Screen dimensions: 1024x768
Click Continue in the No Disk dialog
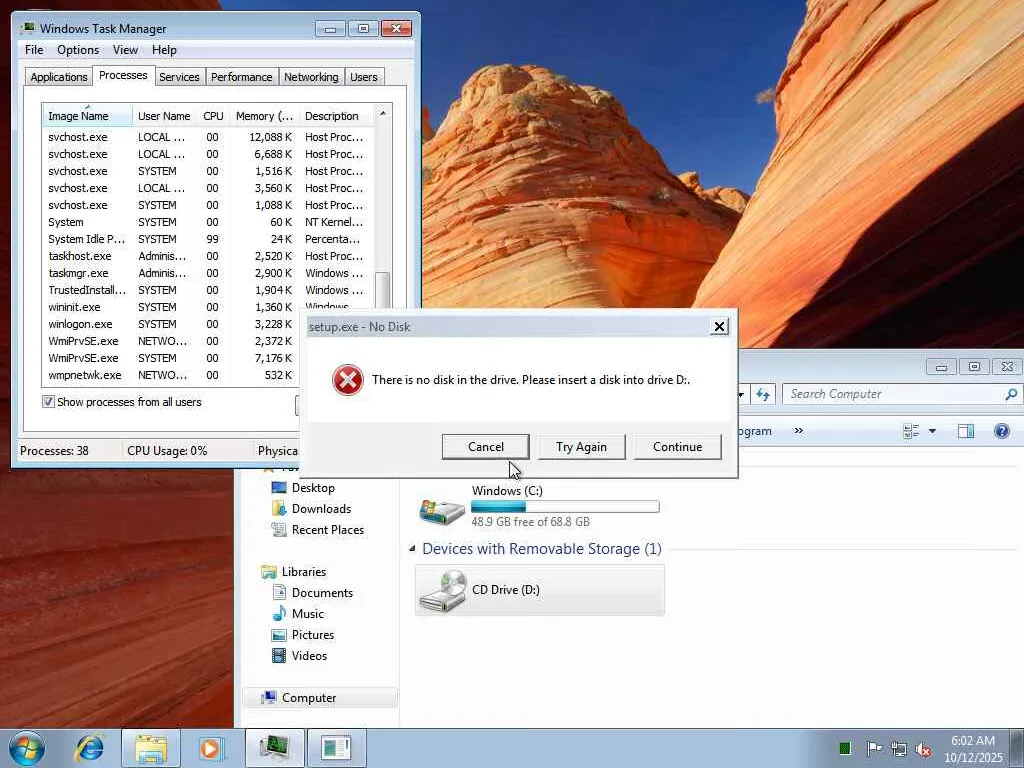pos(677,447)
